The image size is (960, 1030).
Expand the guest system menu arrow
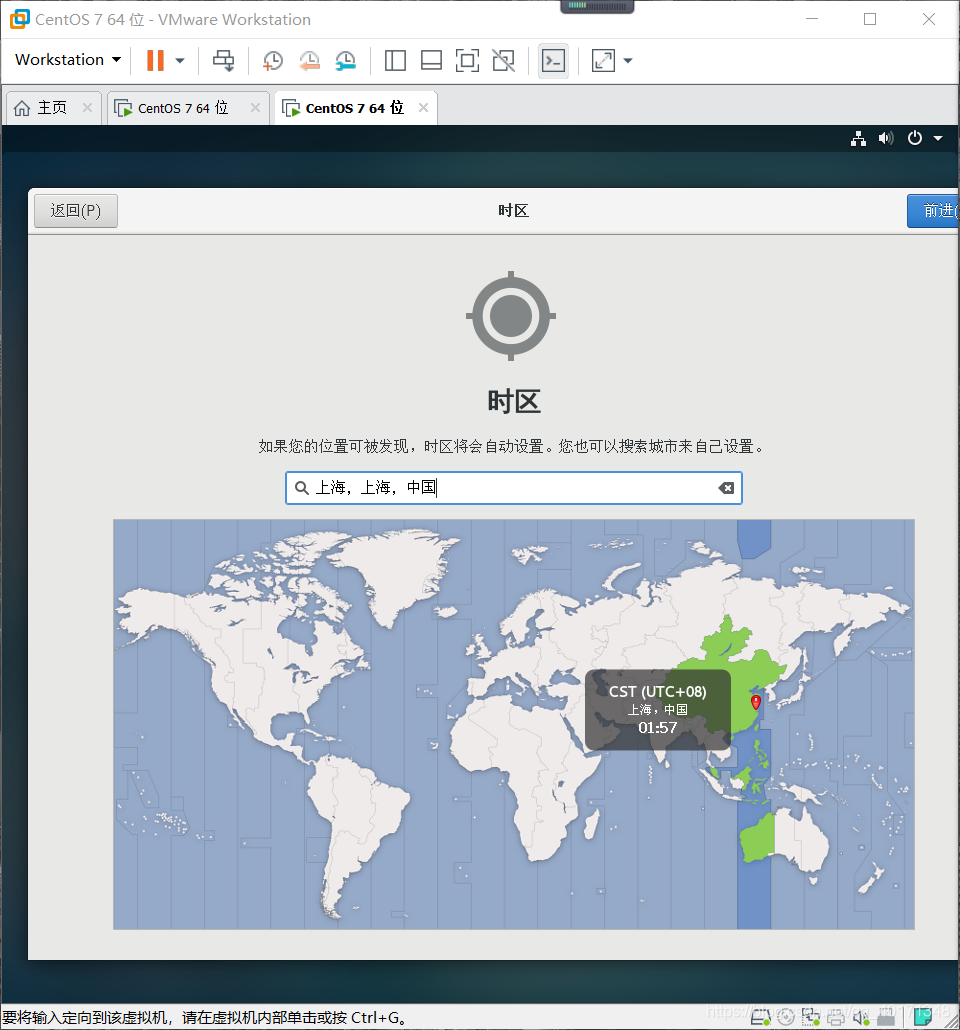pyautogui.click(x=938, y=138)
